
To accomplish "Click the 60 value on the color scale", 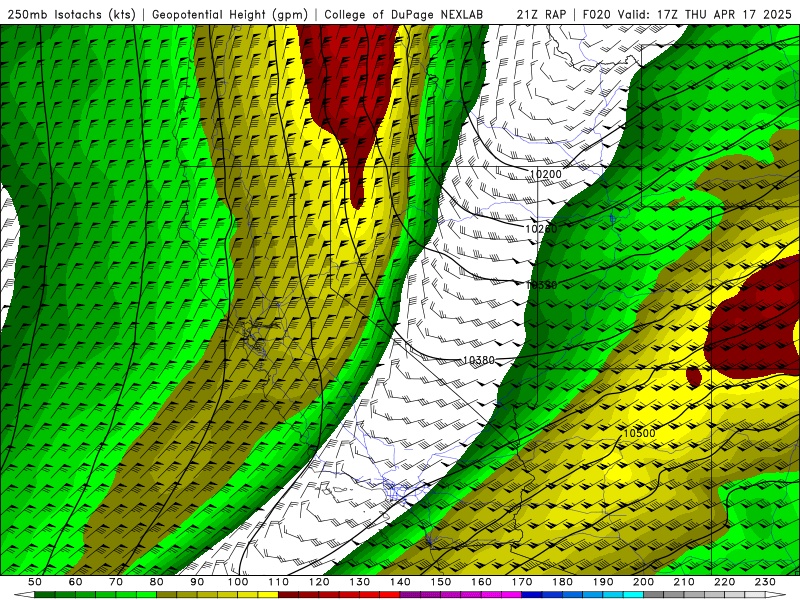I will pyautogui.click(x=75, y=582).
